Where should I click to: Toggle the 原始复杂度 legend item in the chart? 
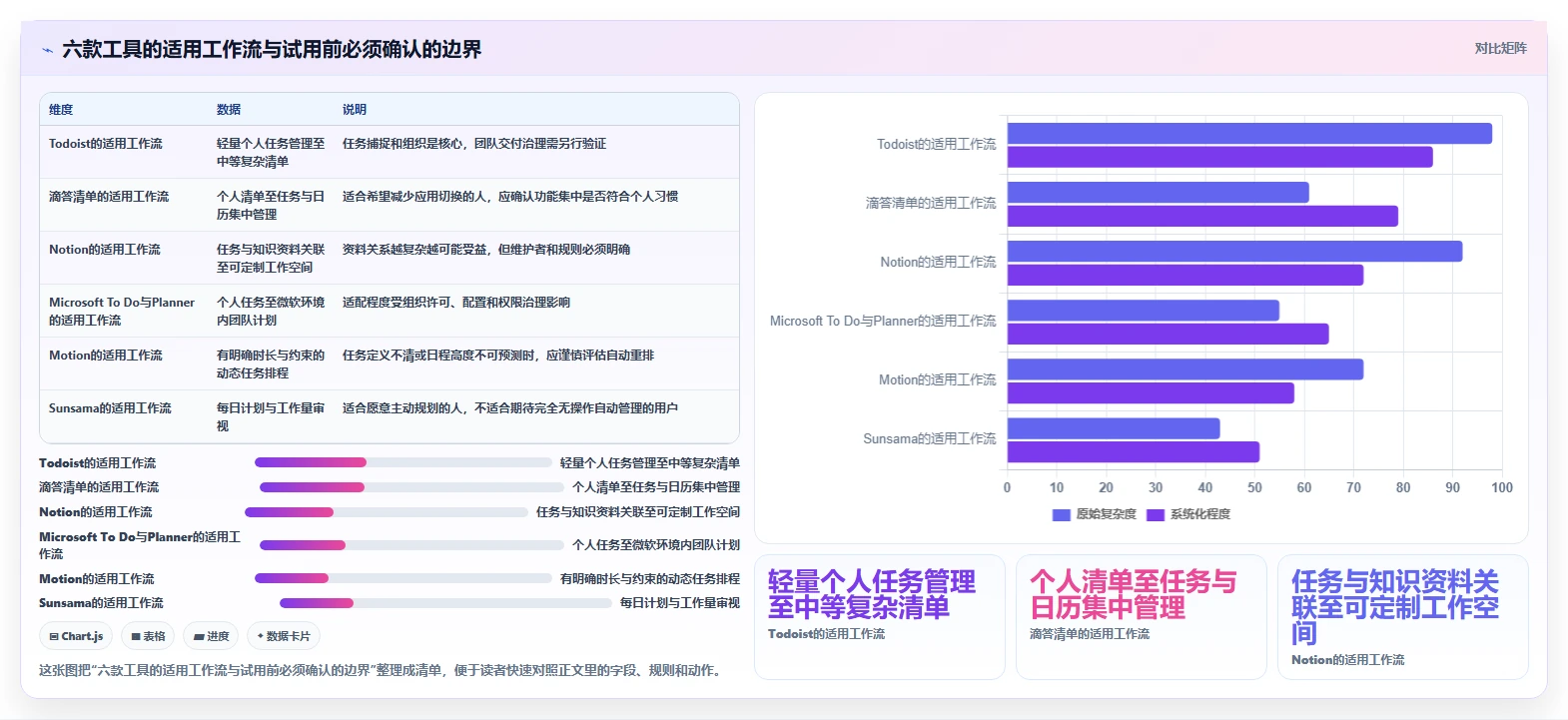tap(1095, 514)
